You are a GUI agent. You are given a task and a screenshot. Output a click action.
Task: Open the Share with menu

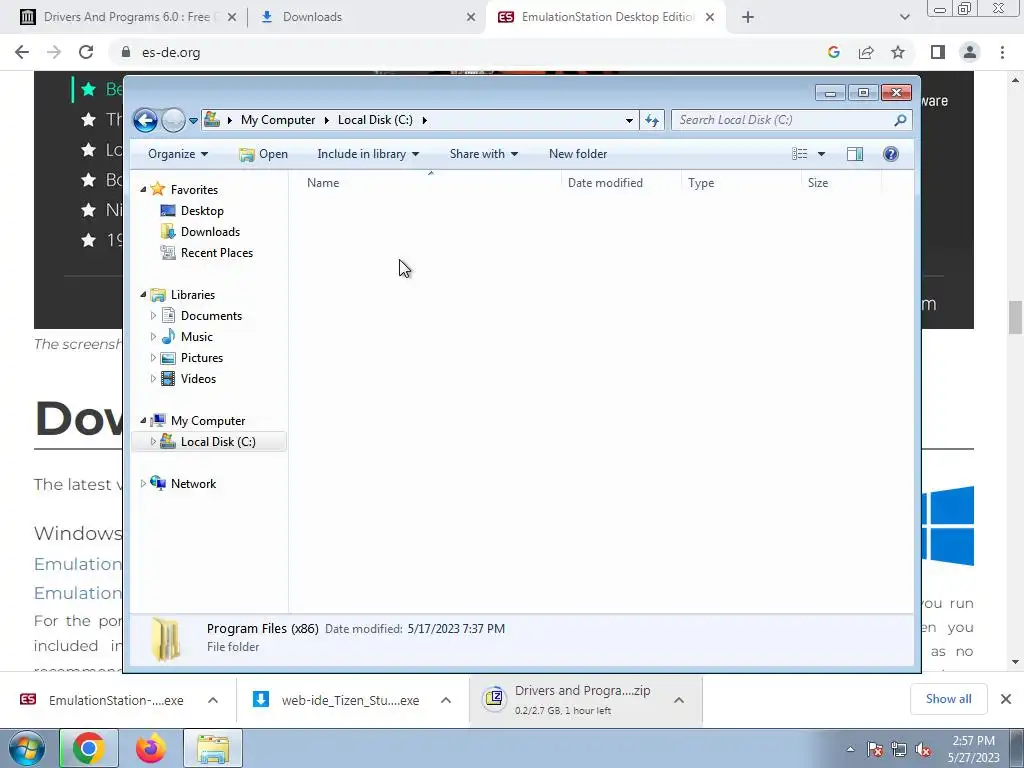483,154
